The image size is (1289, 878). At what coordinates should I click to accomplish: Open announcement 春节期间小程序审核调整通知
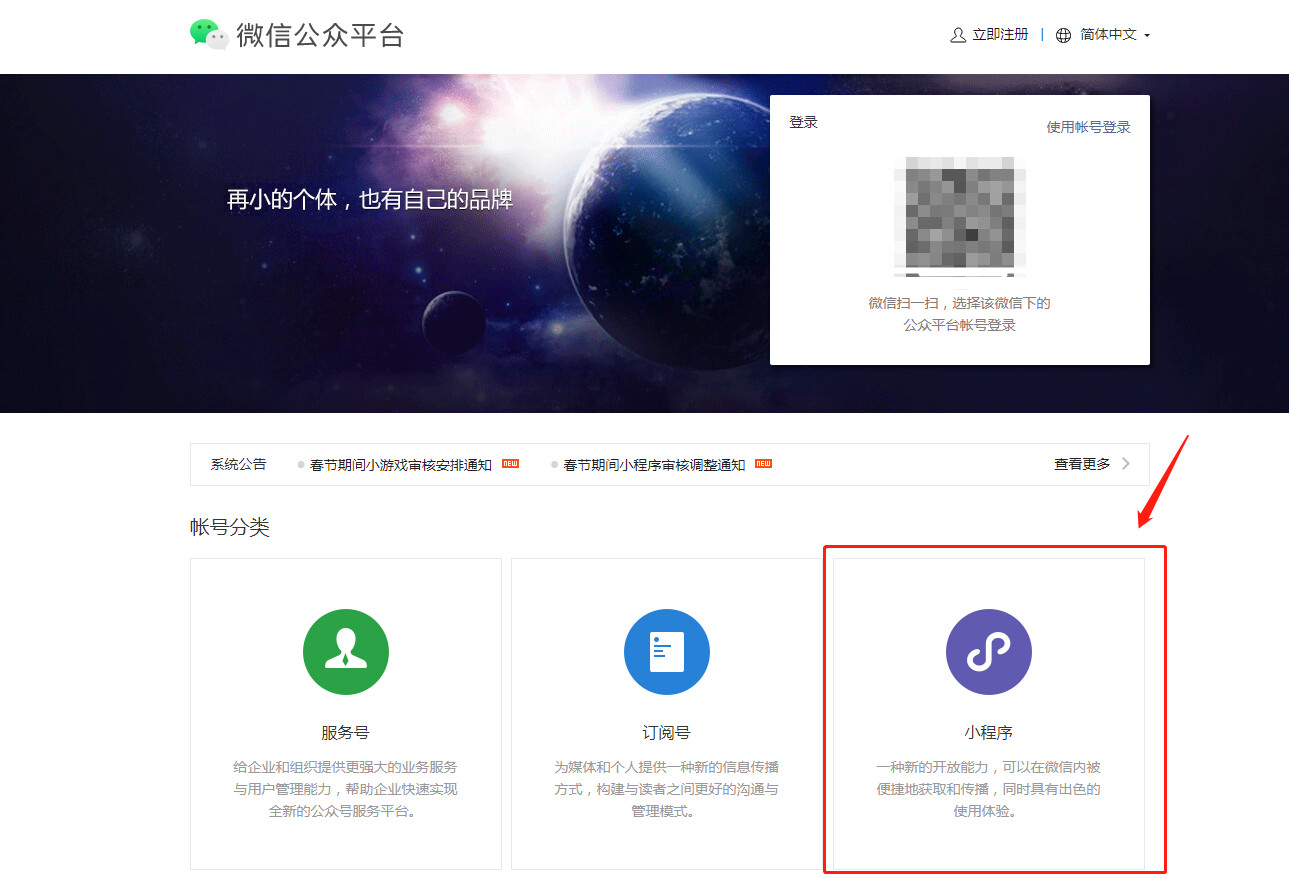[x=654, y=465]
